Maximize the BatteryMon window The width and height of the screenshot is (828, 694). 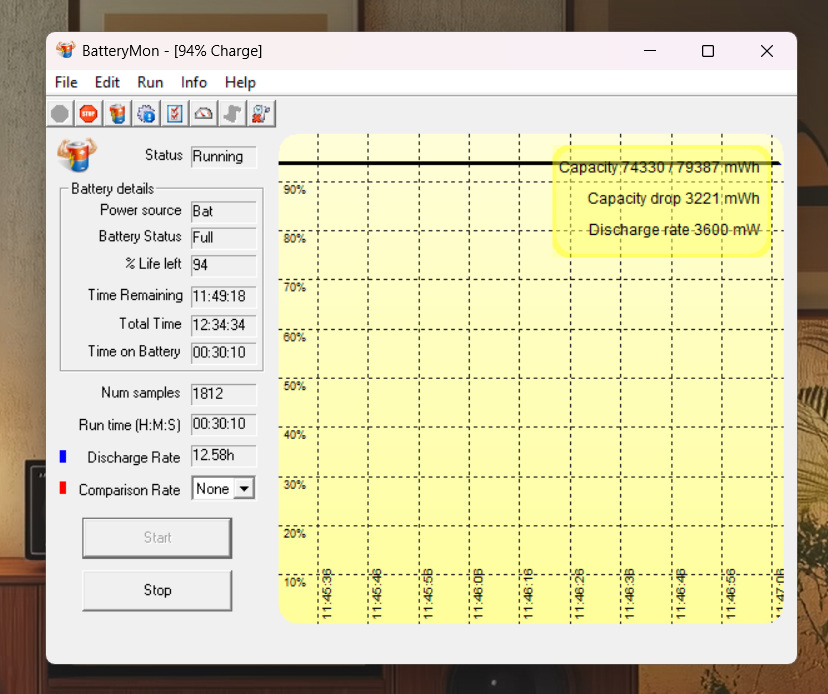708,51
